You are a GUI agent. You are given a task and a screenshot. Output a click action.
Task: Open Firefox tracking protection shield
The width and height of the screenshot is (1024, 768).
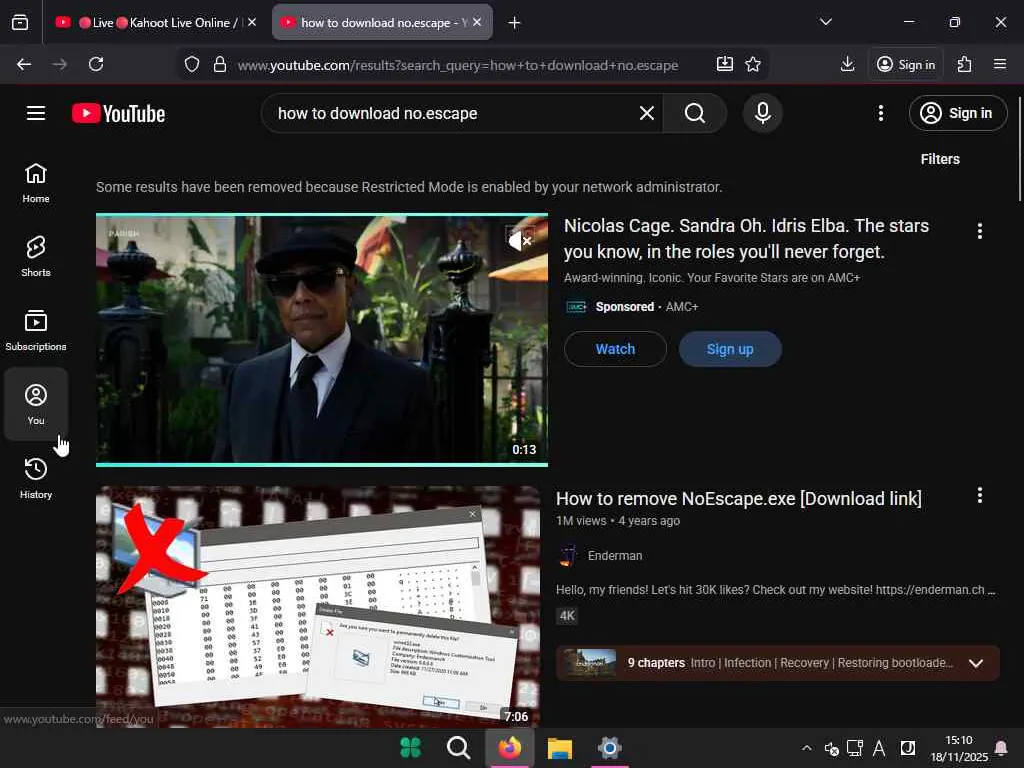pos(191,64)
